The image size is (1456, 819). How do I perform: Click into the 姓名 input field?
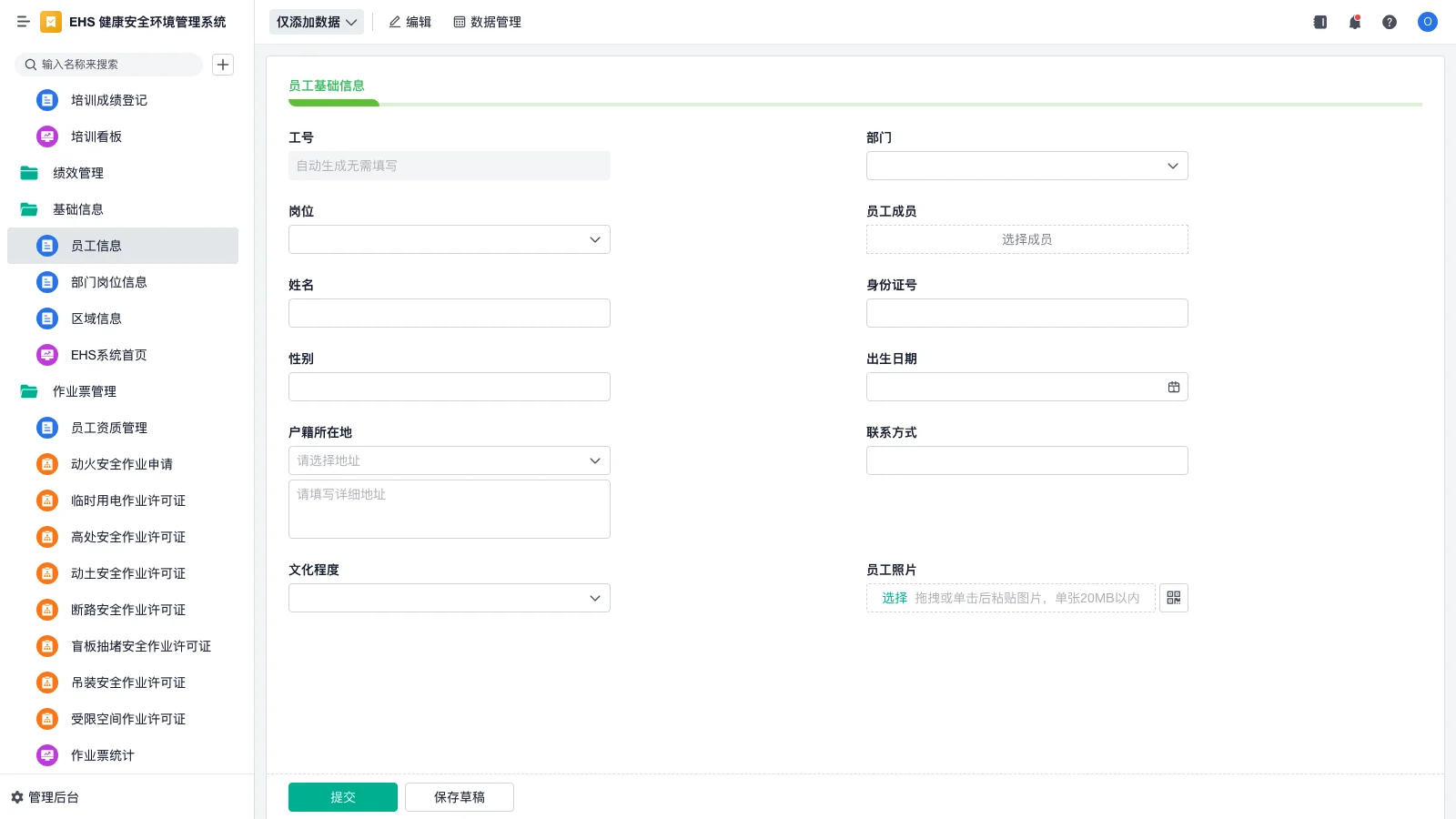click(x=449, y=313)
